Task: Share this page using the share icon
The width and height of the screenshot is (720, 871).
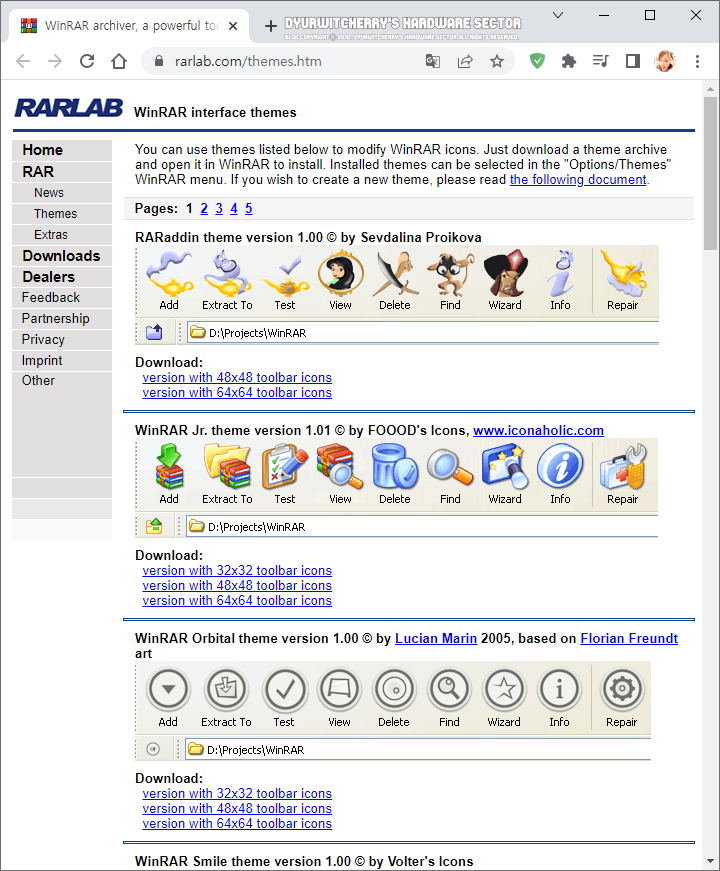Action: click(x=465, y=61)
